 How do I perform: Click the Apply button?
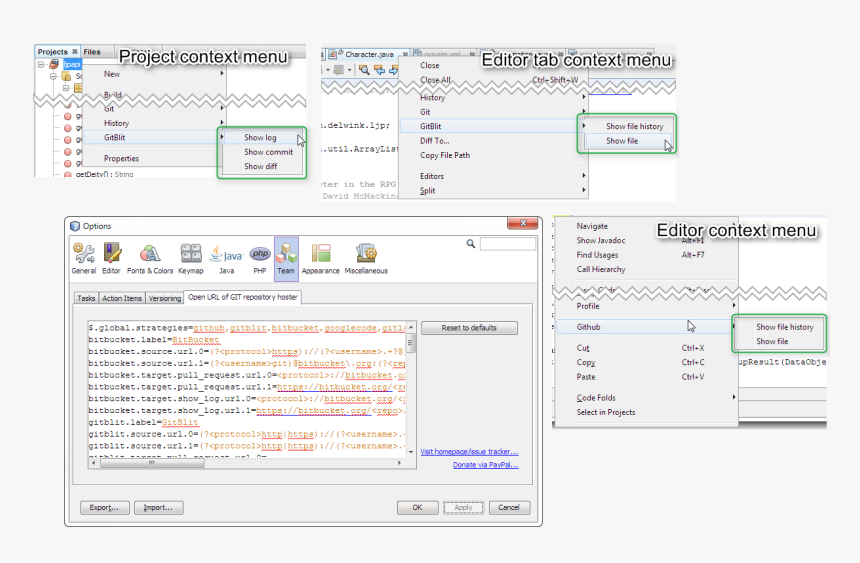[x=463, y=508]
